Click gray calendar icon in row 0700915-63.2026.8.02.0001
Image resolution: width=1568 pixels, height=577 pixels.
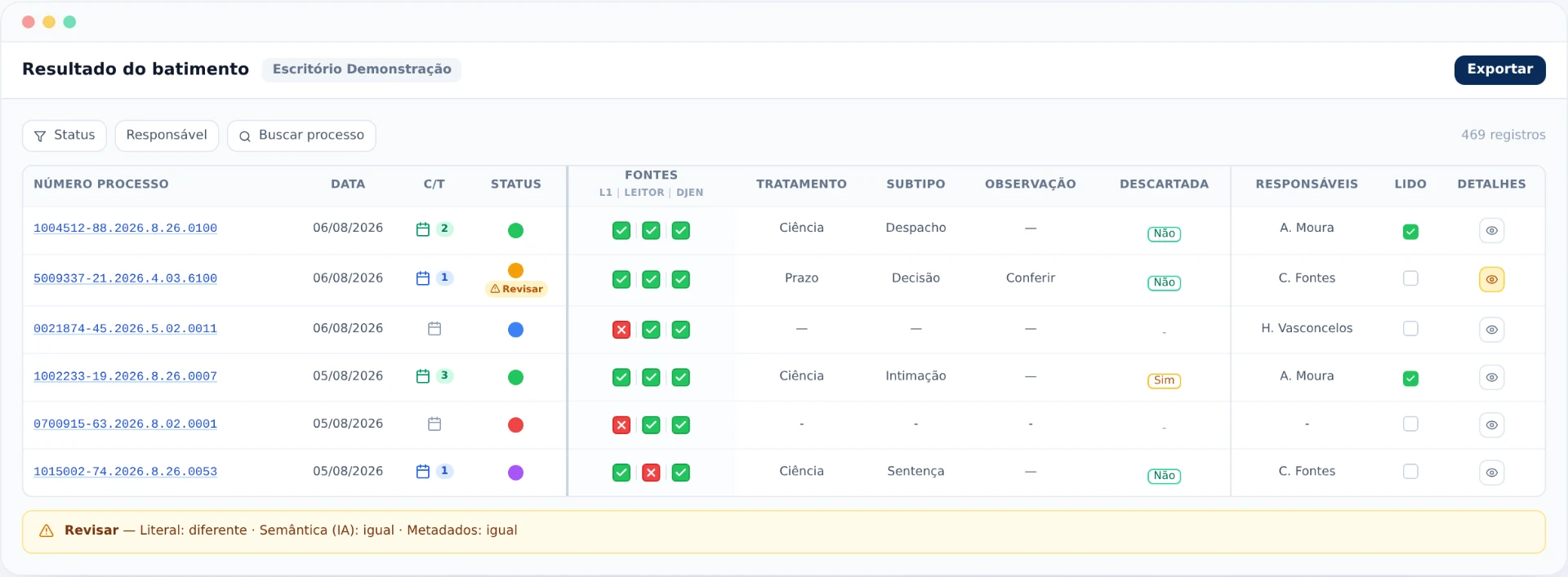[434, 424]
